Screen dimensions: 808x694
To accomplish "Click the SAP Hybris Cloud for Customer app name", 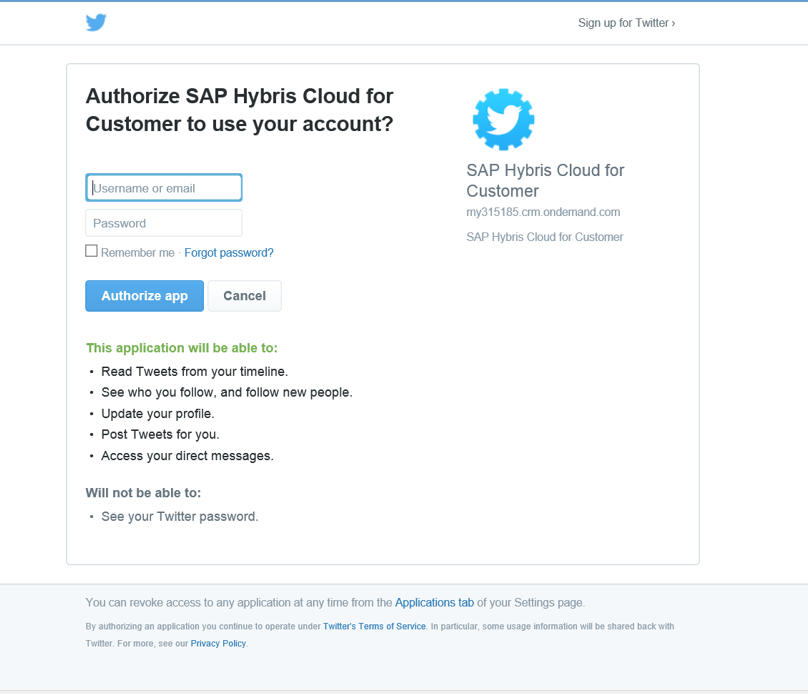I will coord(545,180).
